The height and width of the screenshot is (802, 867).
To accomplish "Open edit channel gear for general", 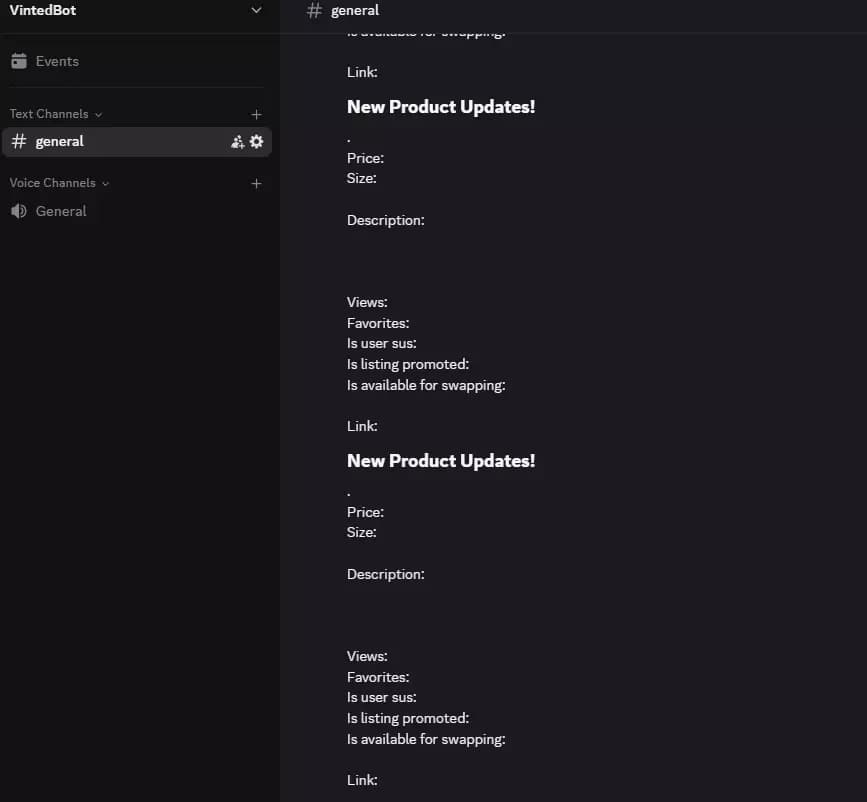I will [x=257, y=142].
